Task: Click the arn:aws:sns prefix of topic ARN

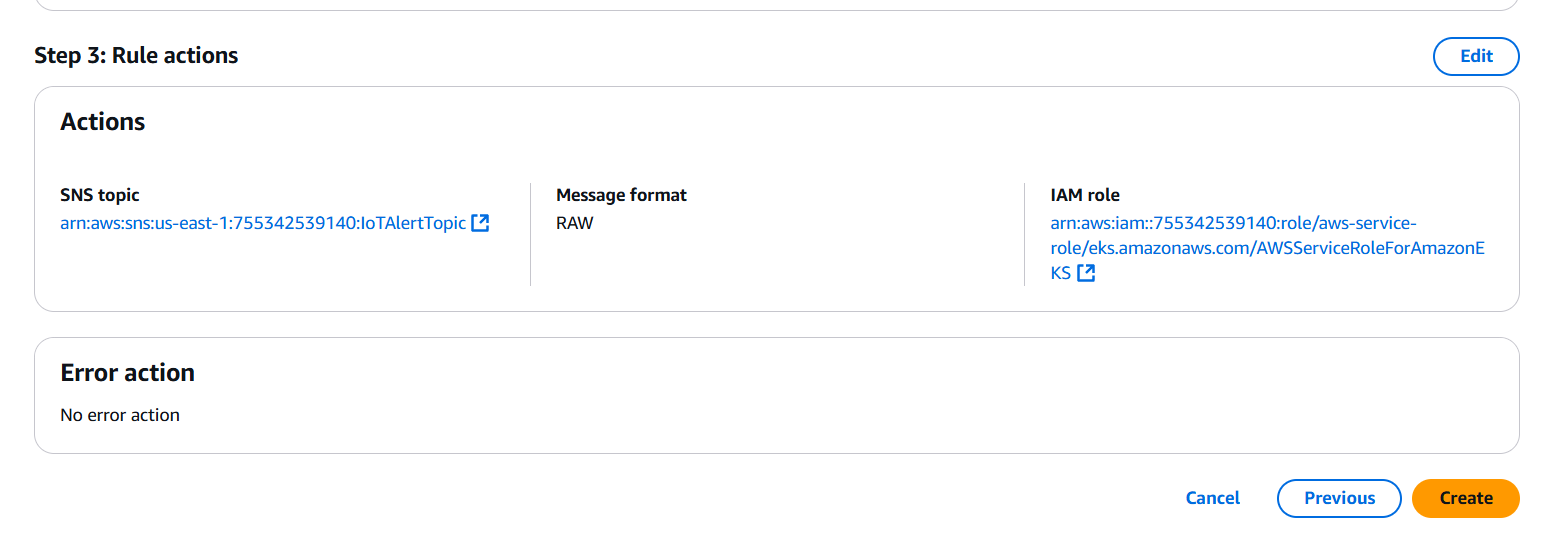Action: pyautogui.click(x=100, y=223)
